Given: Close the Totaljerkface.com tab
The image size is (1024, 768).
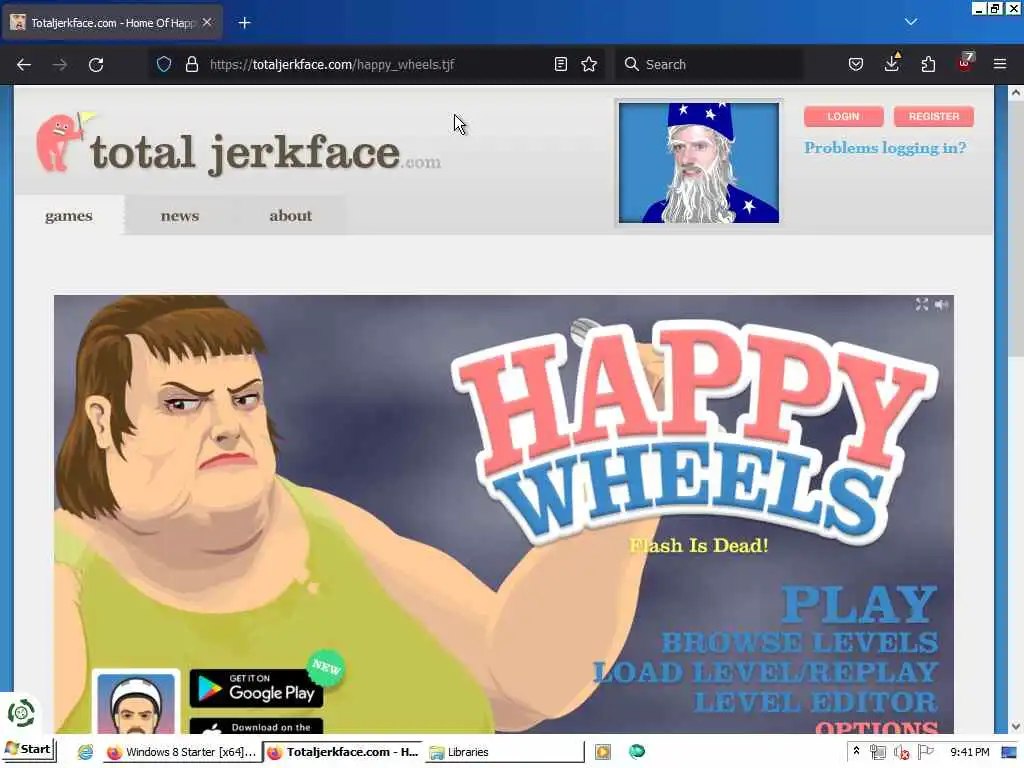Looking at the screenshot, I should pos(207,22).
